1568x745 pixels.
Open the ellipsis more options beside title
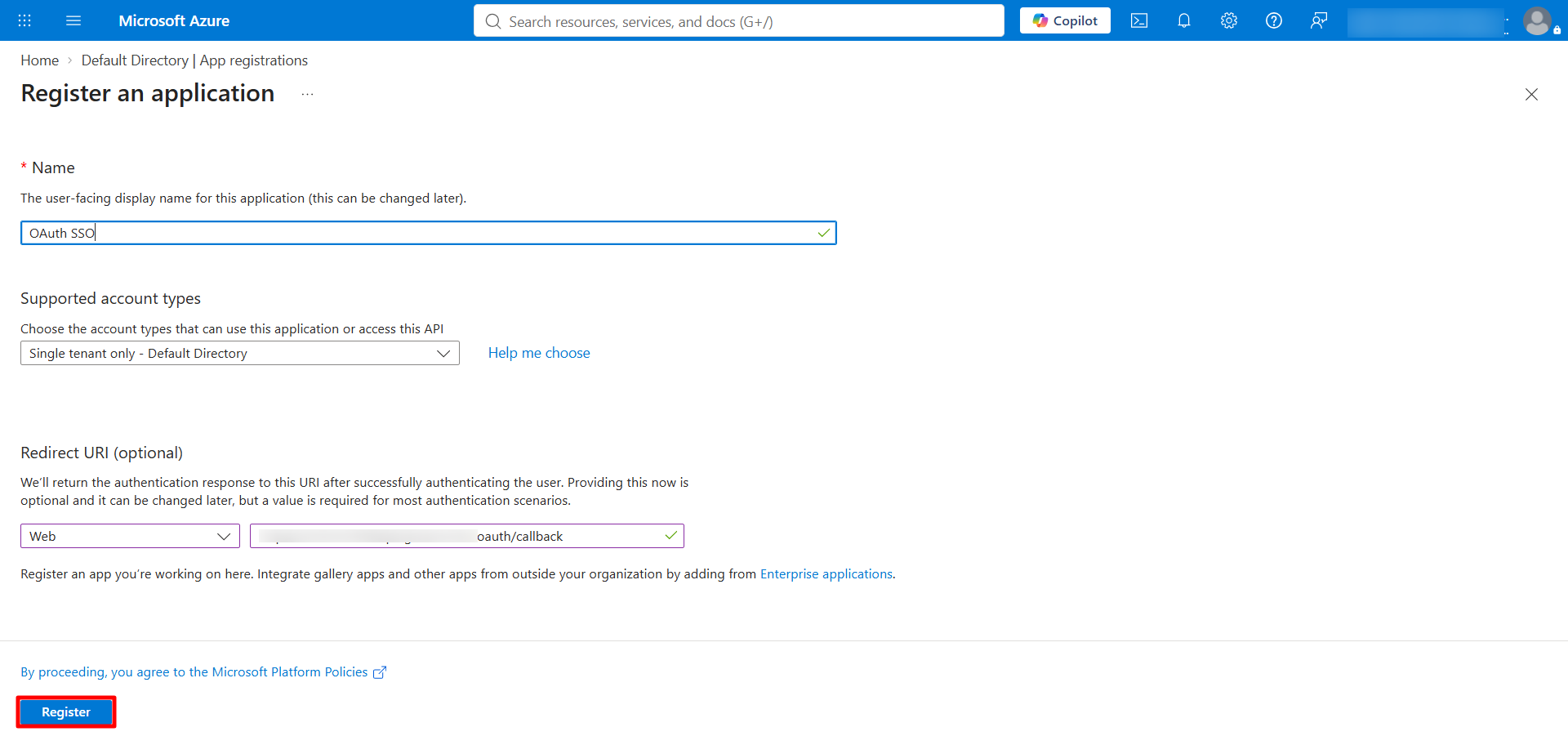[307, 94]
